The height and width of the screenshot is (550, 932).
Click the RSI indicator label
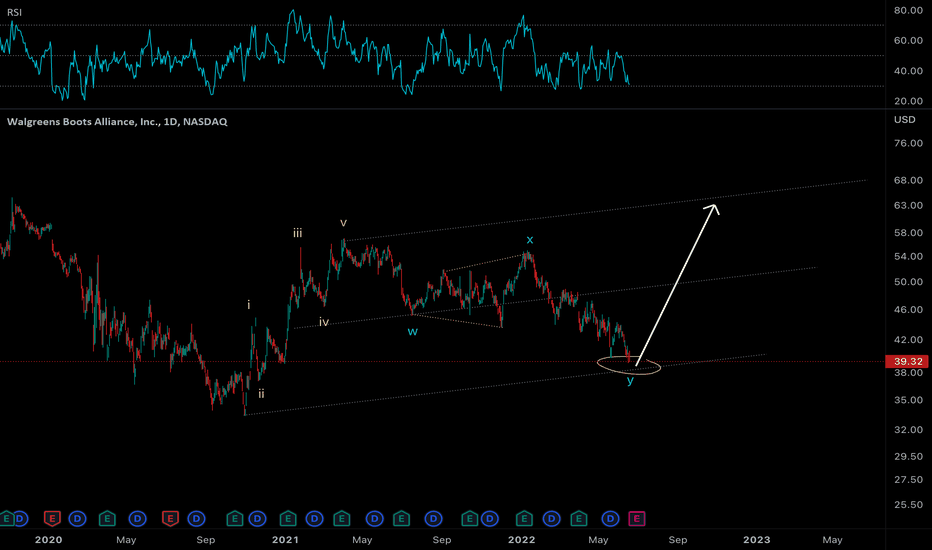point(14,12)
